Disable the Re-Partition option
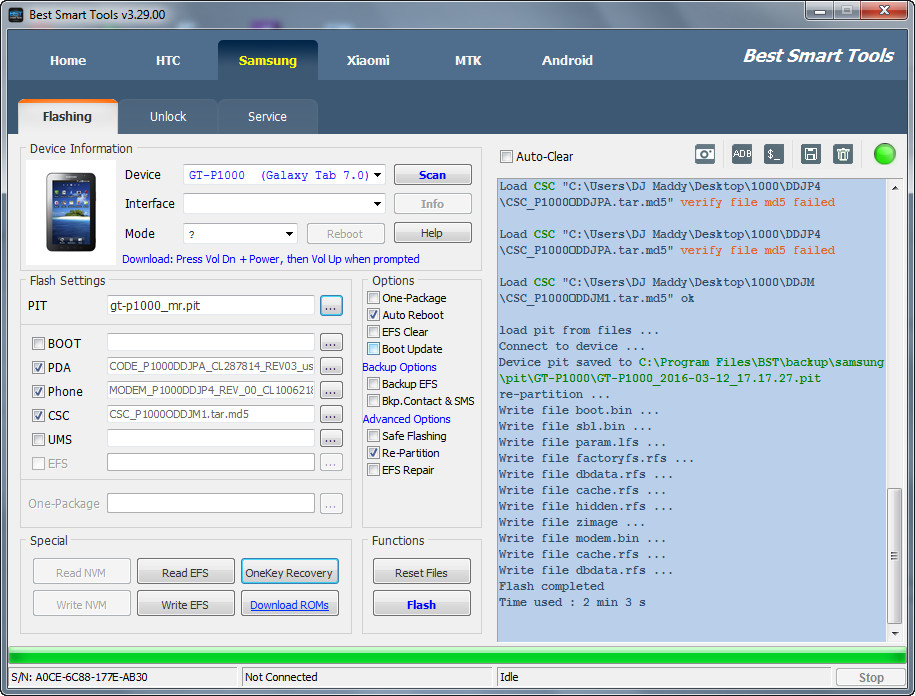 pos(373,453)
